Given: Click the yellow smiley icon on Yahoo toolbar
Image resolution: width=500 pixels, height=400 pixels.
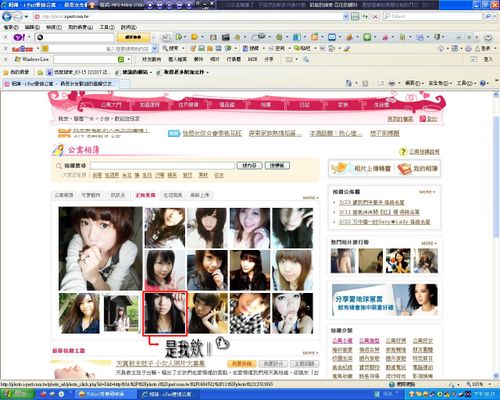Looking at the screenshot, I should tap(194, 37).
